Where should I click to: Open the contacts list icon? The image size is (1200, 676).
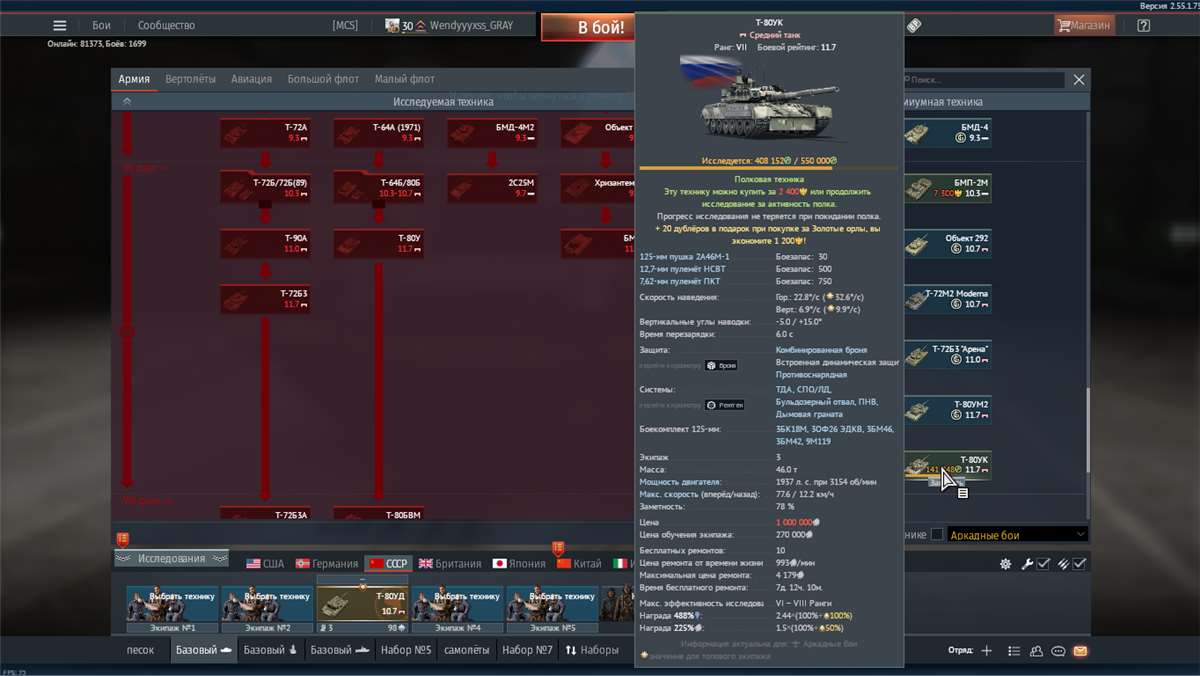1035,650
